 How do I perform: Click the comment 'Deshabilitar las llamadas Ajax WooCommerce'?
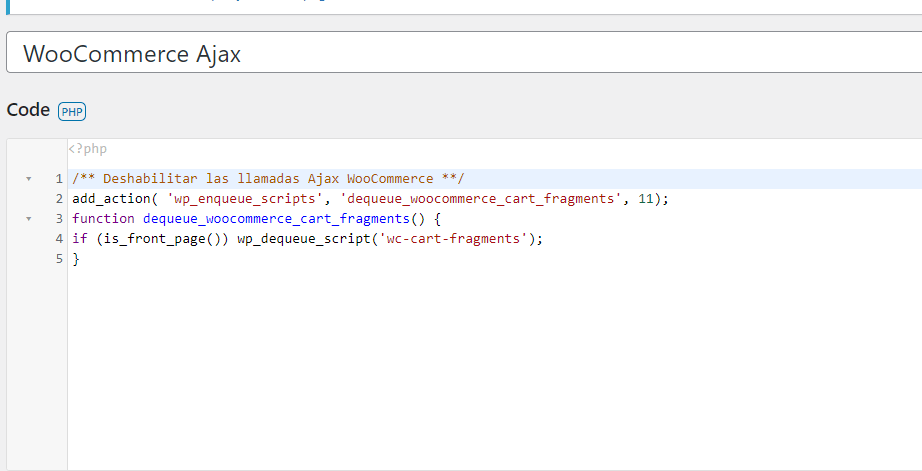point(268,179)
